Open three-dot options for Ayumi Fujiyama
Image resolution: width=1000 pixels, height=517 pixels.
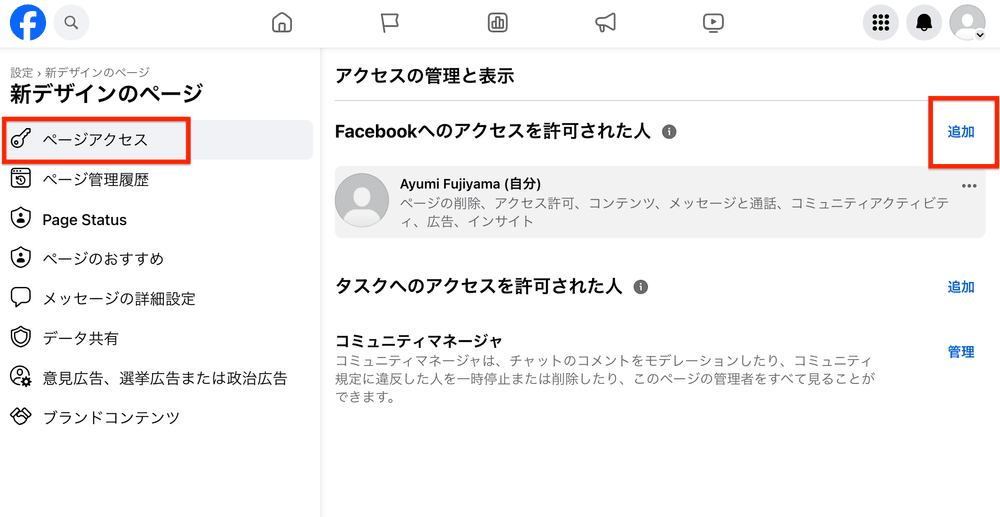[x=968, y=186]
